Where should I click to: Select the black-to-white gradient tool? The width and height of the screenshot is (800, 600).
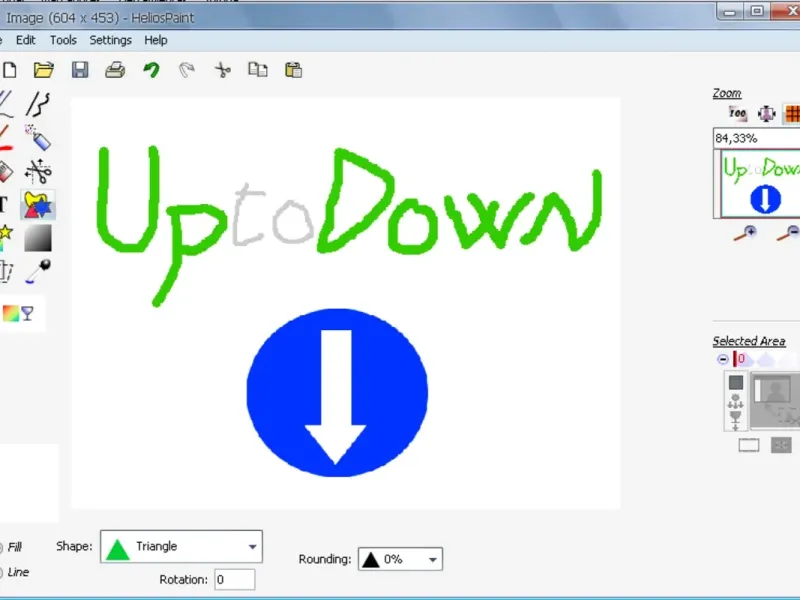(x=38, y=238)
